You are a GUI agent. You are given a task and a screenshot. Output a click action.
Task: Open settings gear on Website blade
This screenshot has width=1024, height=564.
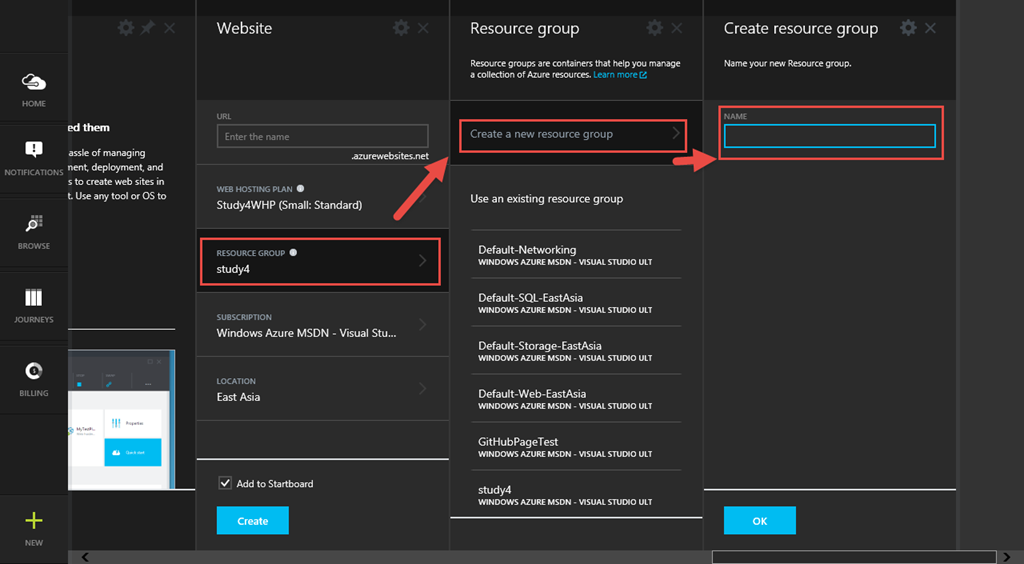pos(401,28)
